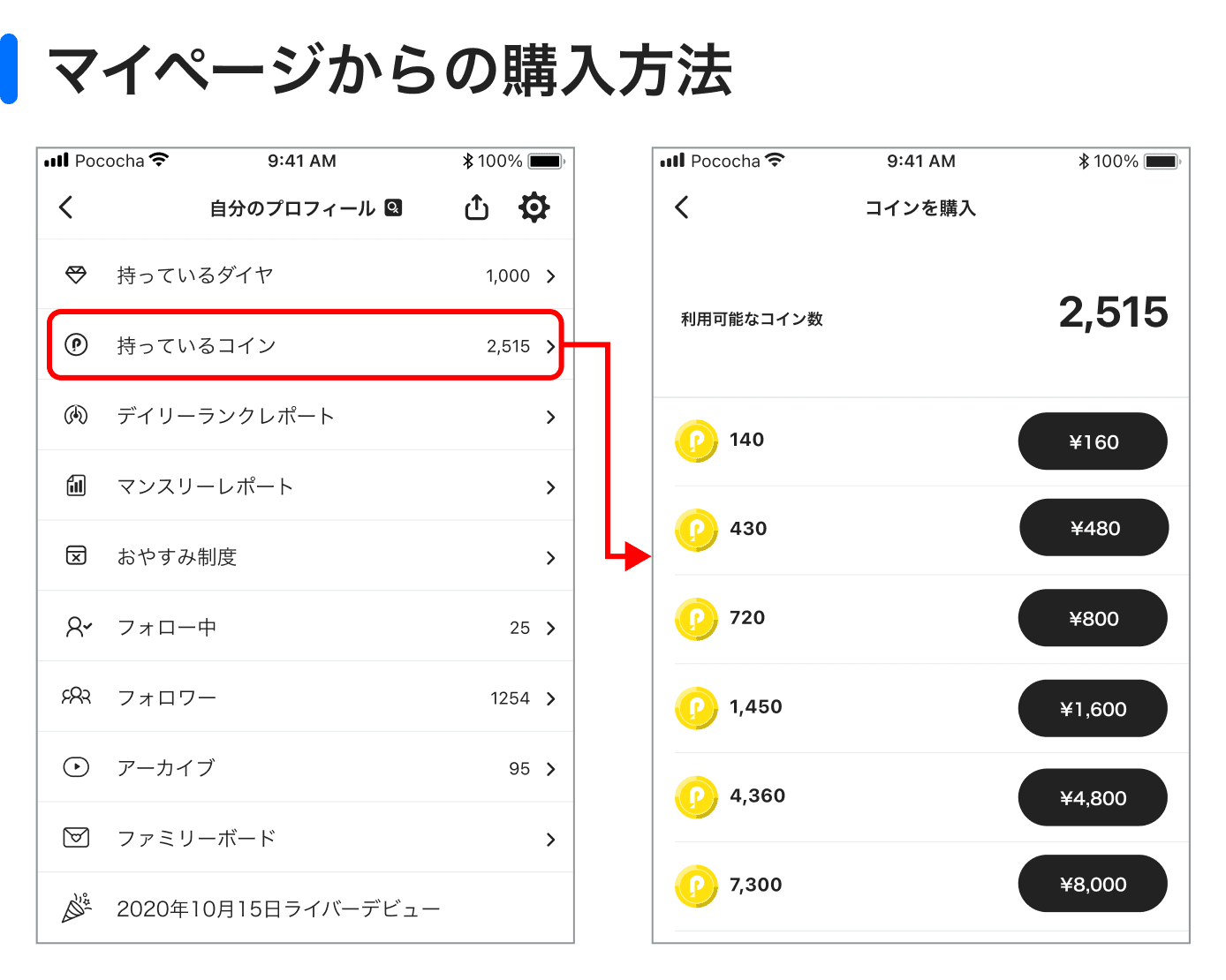This screenshot has width=1226, height=980.
Task: Tap the play circle icon for アーカイブ
Action: pos(77,767)
